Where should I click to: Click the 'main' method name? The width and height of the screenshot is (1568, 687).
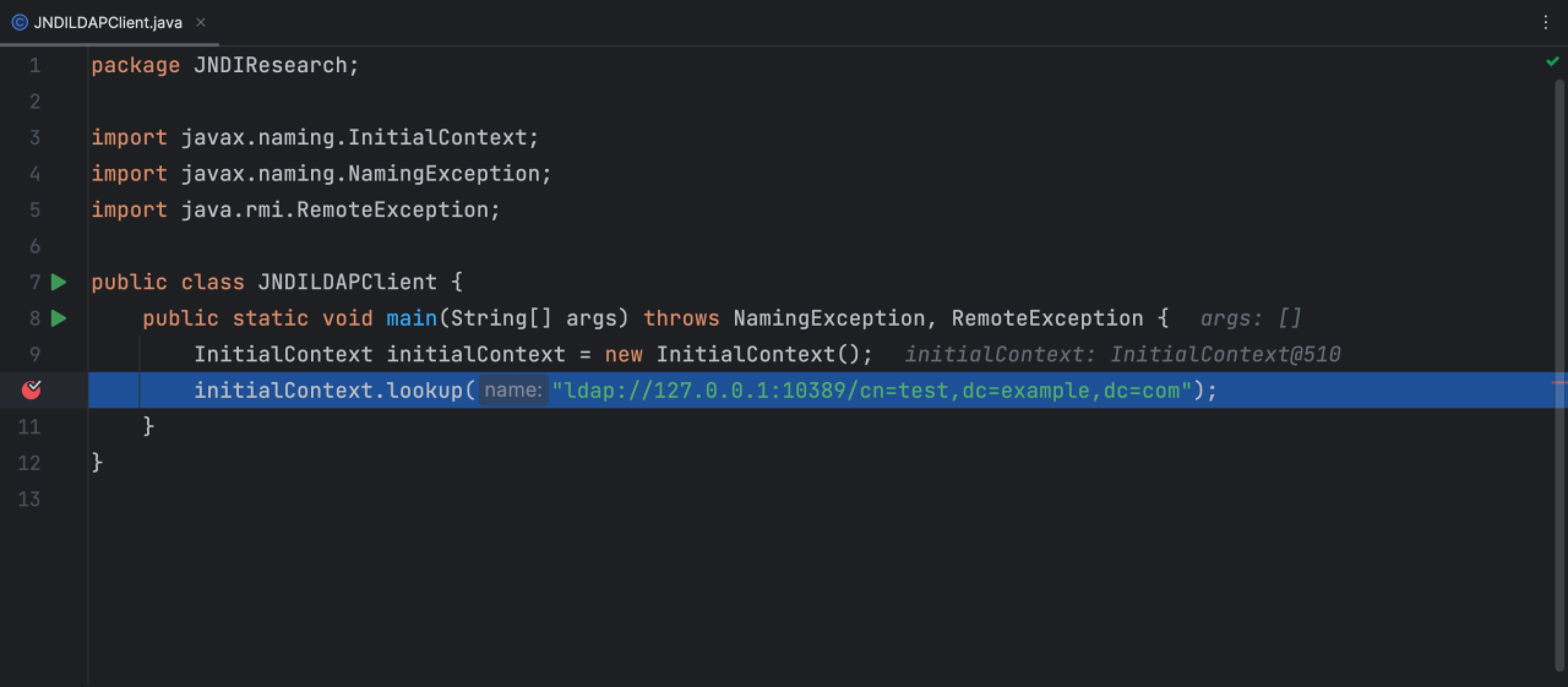[x=412, y=318]
